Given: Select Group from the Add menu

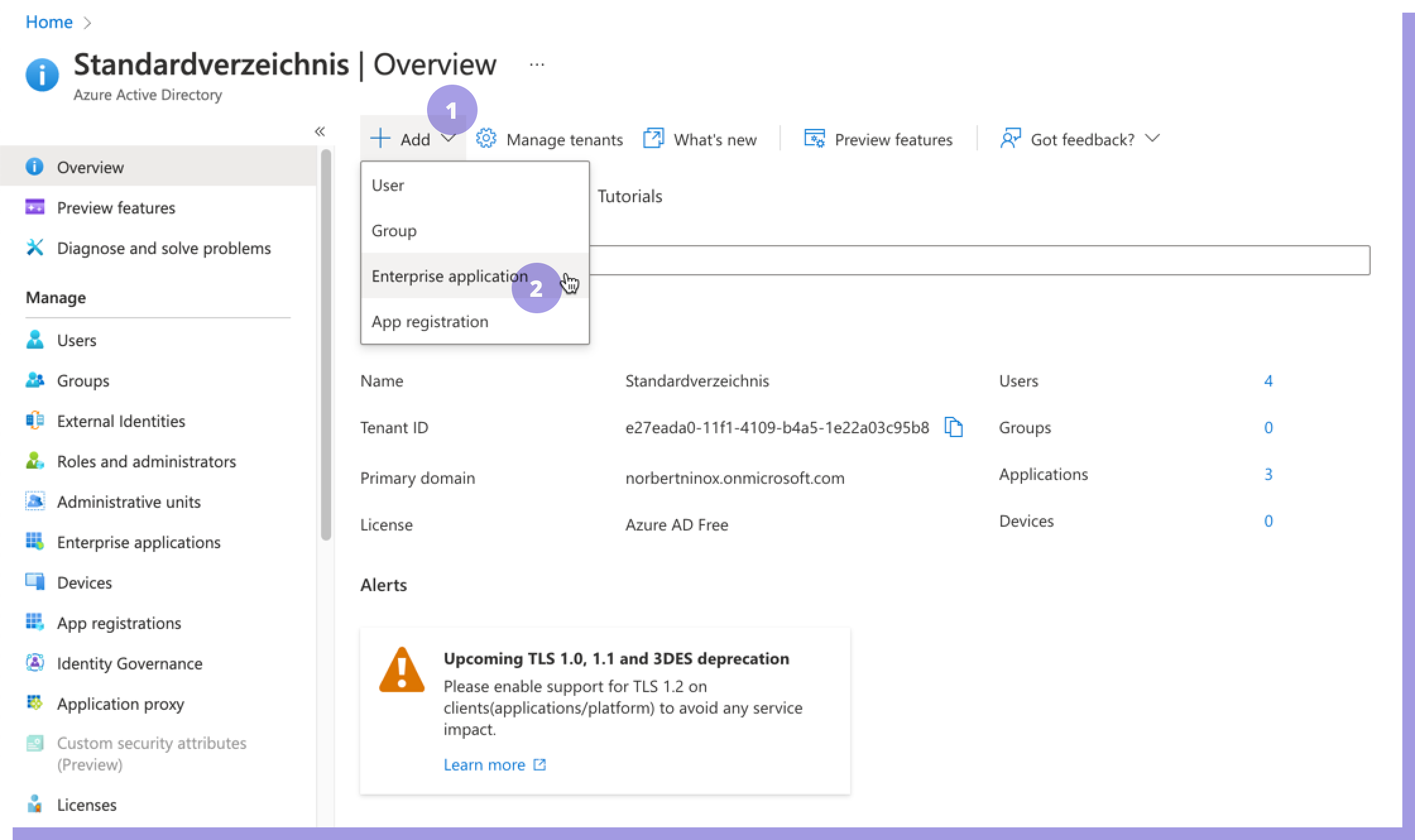Looking at the screenshot, I should (x=475, y=231).
